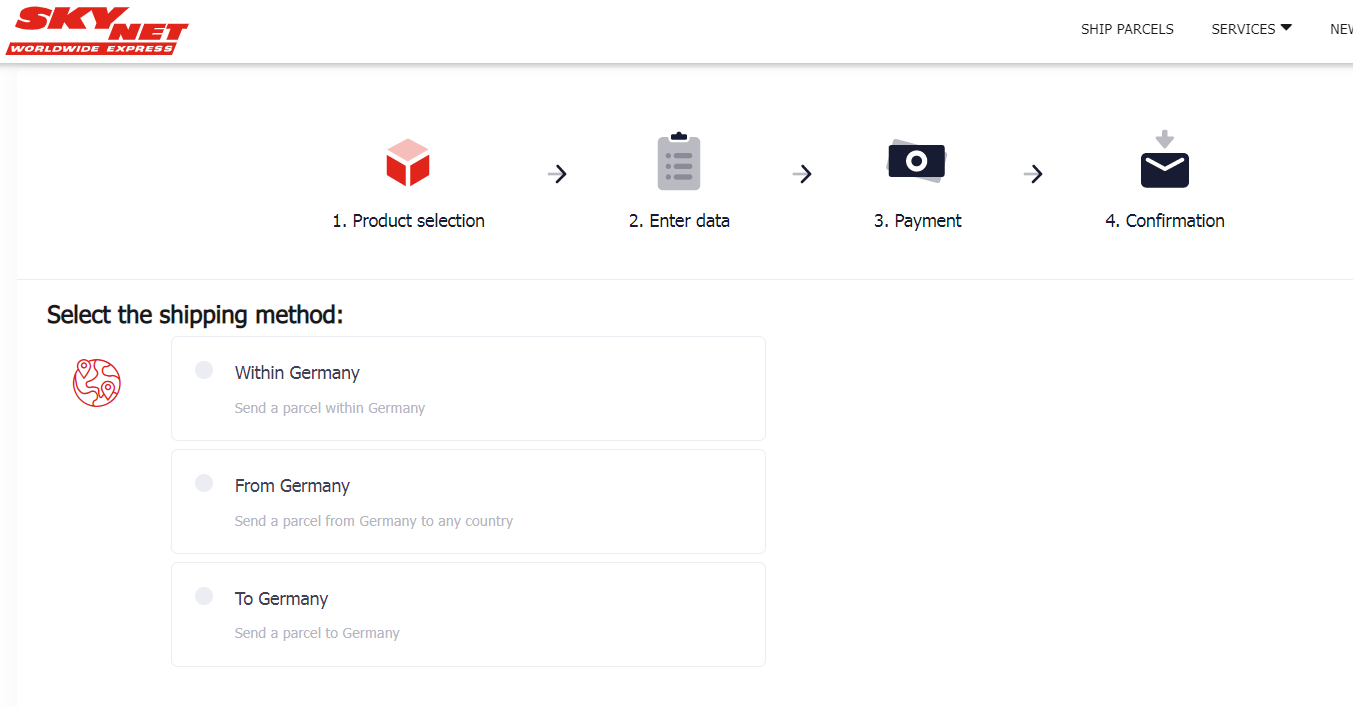The width and height of the screenshot is (1353, 707).
Task: Click the '2. Enter data' step label
Action: click(x=679, y=221)
